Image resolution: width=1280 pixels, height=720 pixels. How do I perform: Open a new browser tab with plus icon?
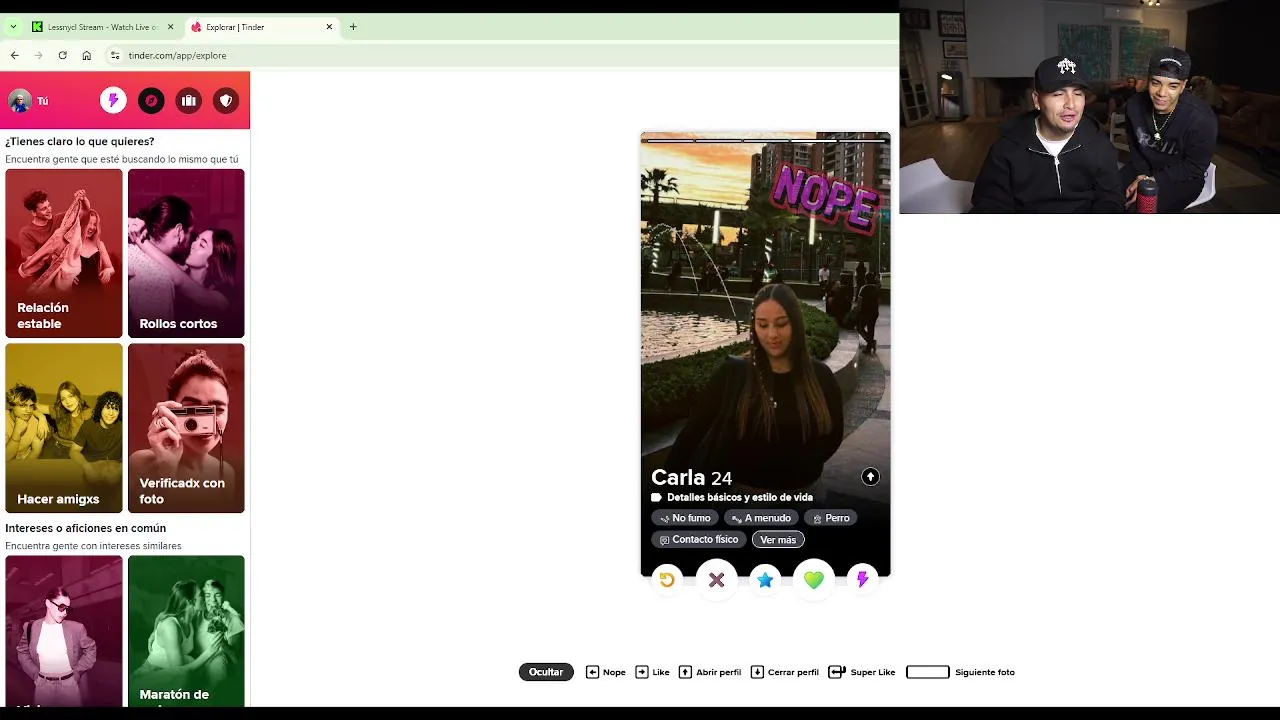353,27
